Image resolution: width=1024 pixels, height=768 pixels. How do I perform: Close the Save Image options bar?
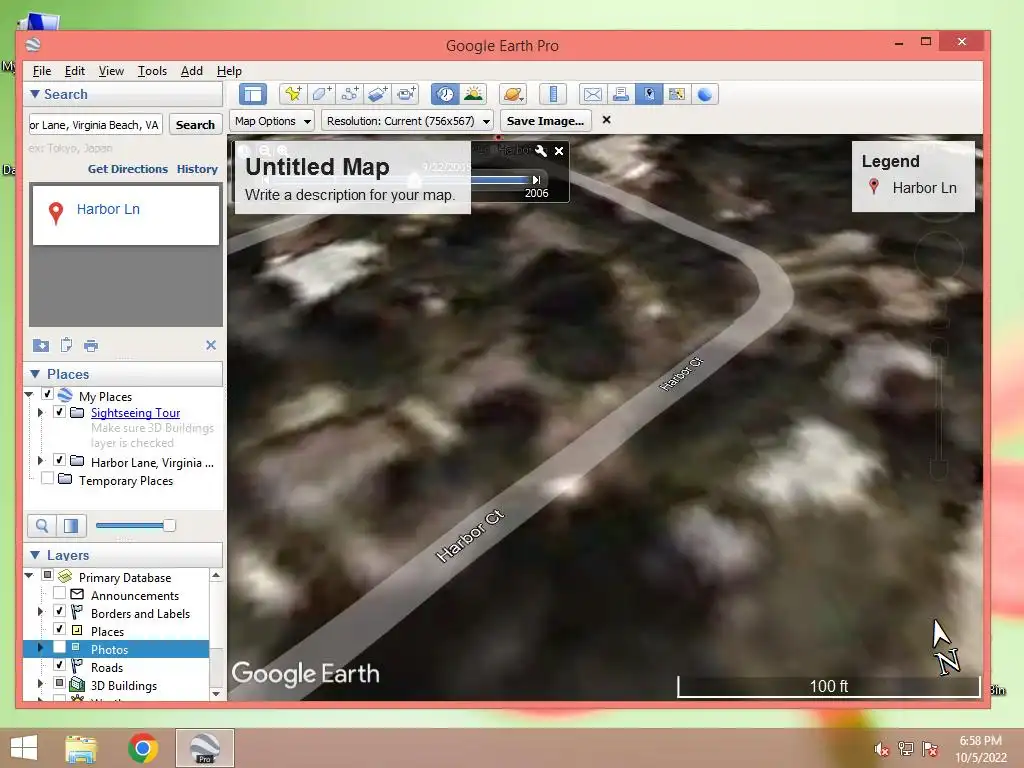(x=607, y=120)
